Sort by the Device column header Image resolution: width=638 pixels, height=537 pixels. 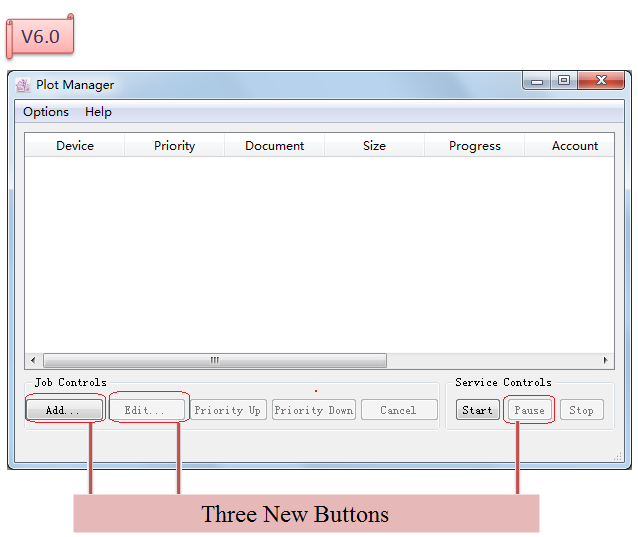(75, 146)
